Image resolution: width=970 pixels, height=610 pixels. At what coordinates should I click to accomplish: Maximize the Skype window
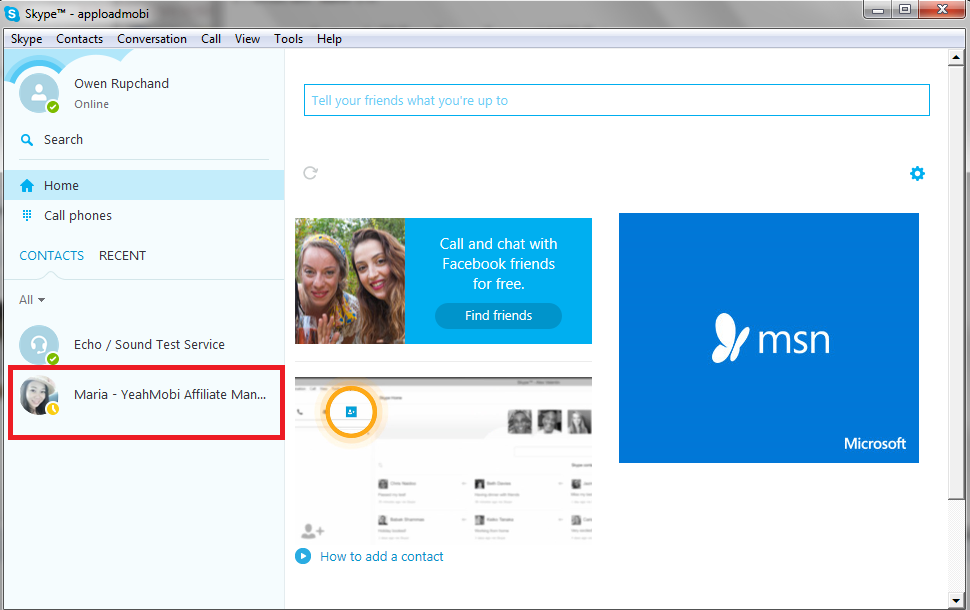[905, 10]
